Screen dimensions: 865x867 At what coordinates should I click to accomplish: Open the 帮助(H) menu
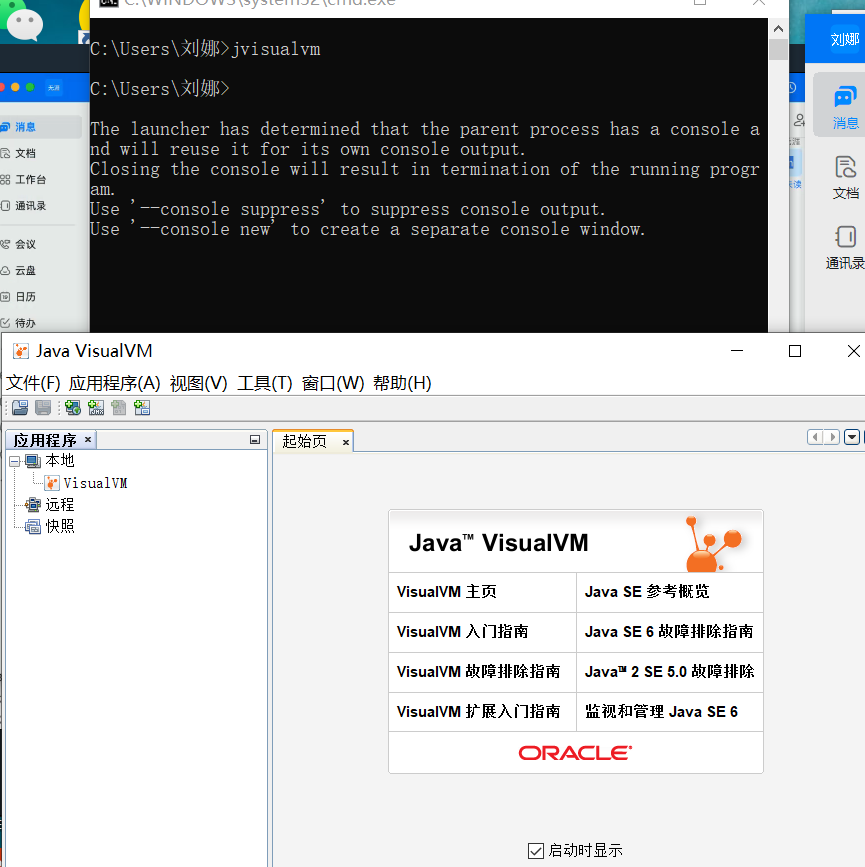(402, 383)
